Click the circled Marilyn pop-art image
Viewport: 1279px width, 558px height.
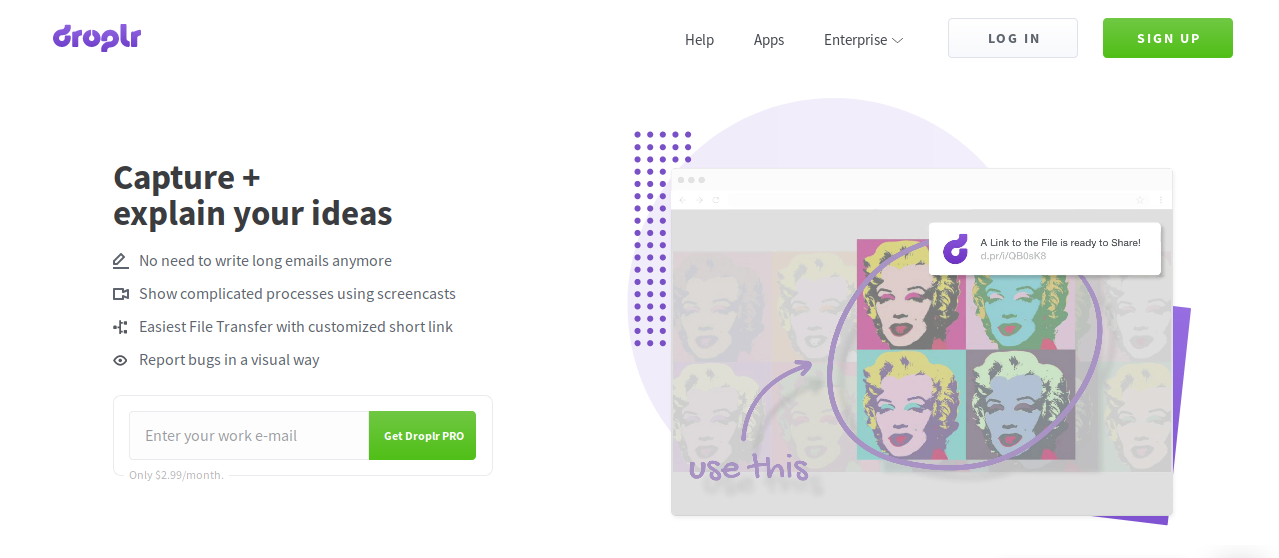pyautogui.click(x=965, y=349)
